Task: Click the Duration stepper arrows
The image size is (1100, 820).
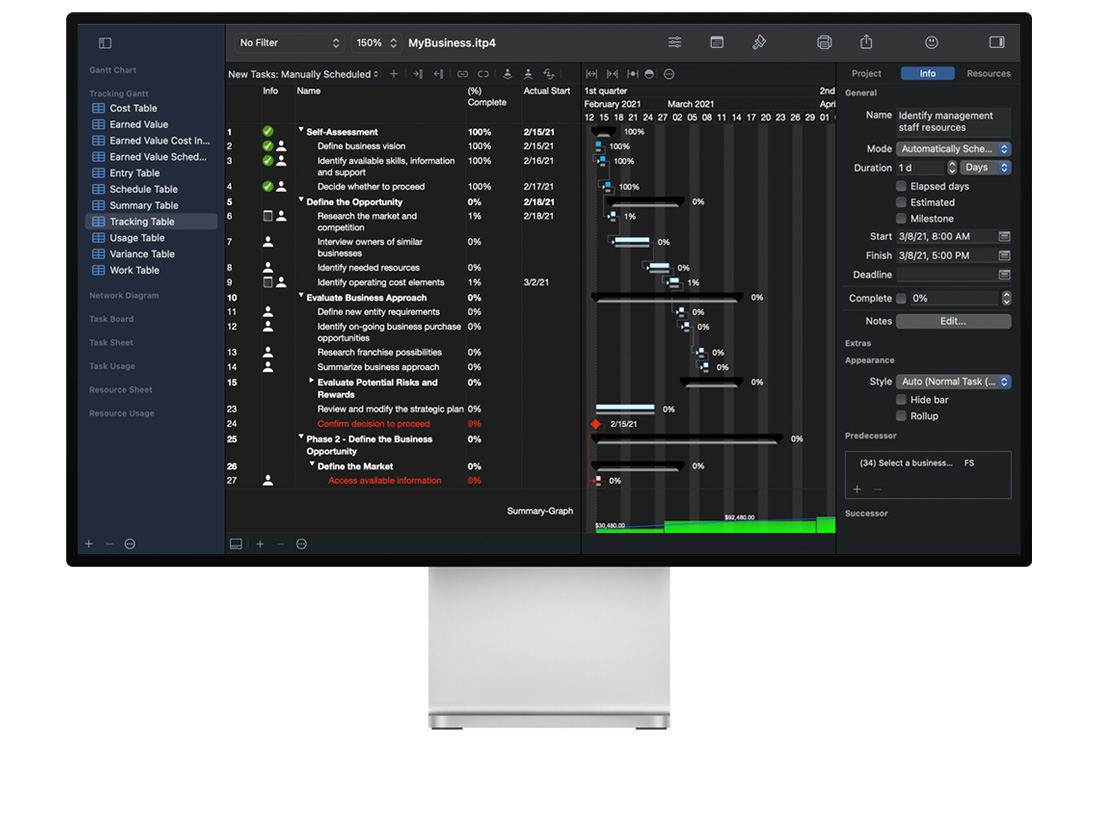Action: pos(952,168)
